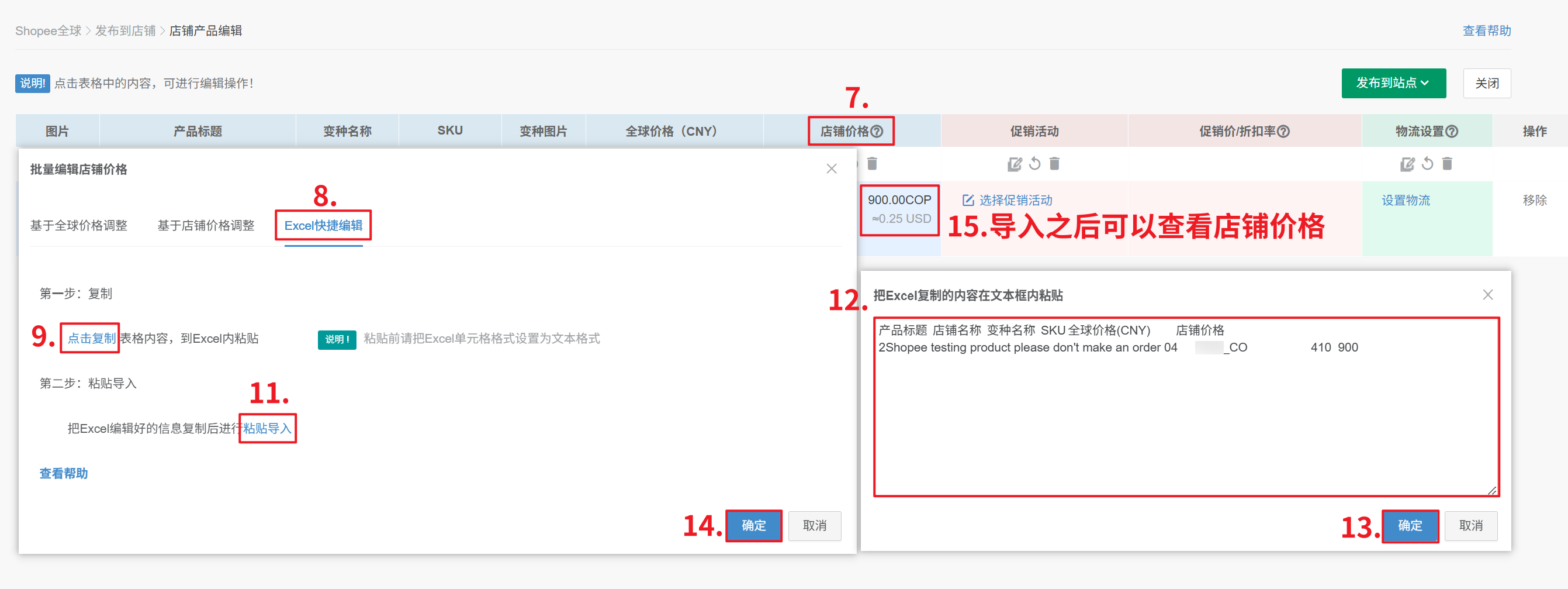Click inside the Excel paste text area
Screen dimensions: 1568x589
1186,407
